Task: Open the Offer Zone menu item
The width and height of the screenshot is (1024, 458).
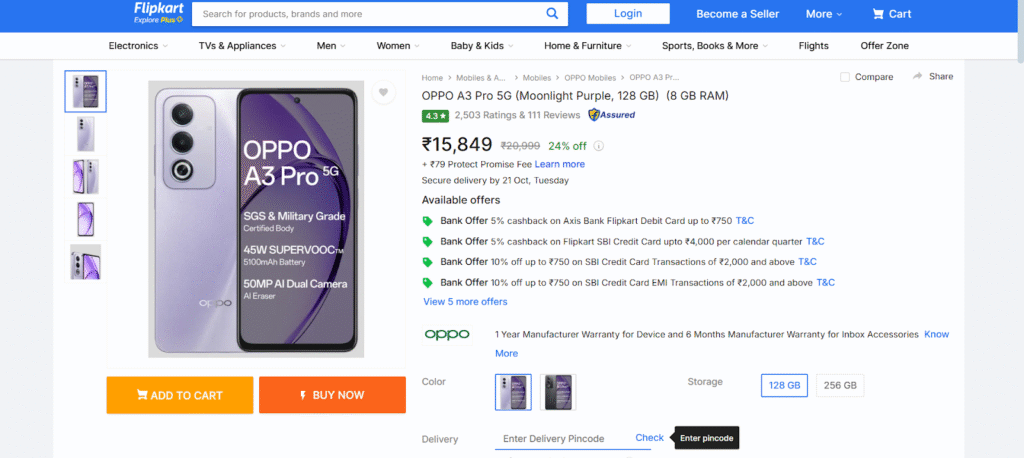Action: (x=884, y=46)
